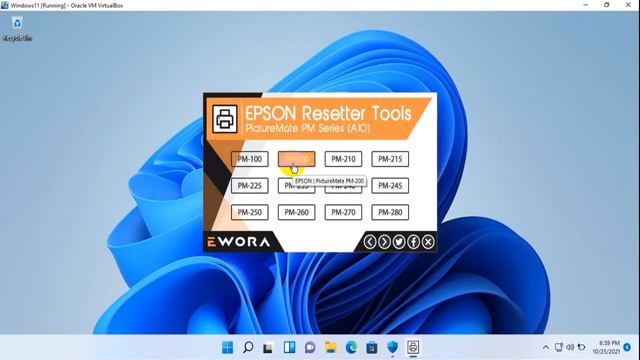Click the network icon in system tray
This screenshot has width=640, height=360.
coord(558,347)
